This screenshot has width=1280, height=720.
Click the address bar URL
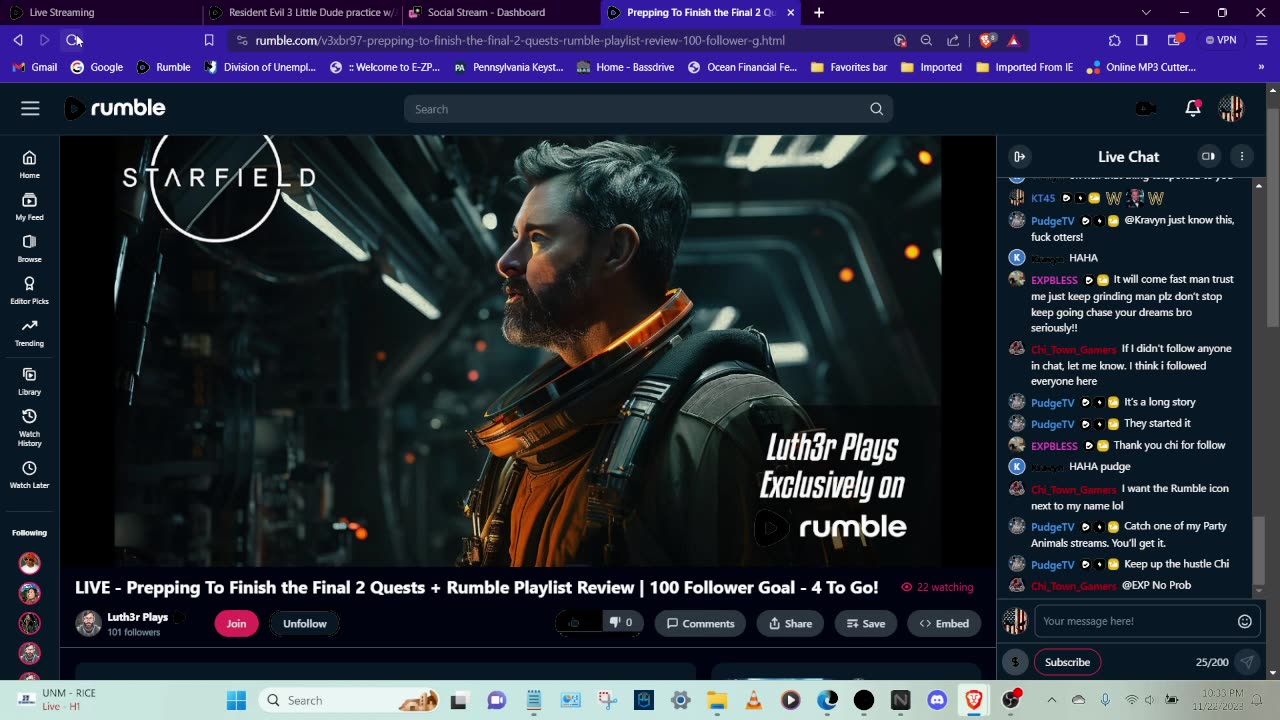click(x=520, y=40)
